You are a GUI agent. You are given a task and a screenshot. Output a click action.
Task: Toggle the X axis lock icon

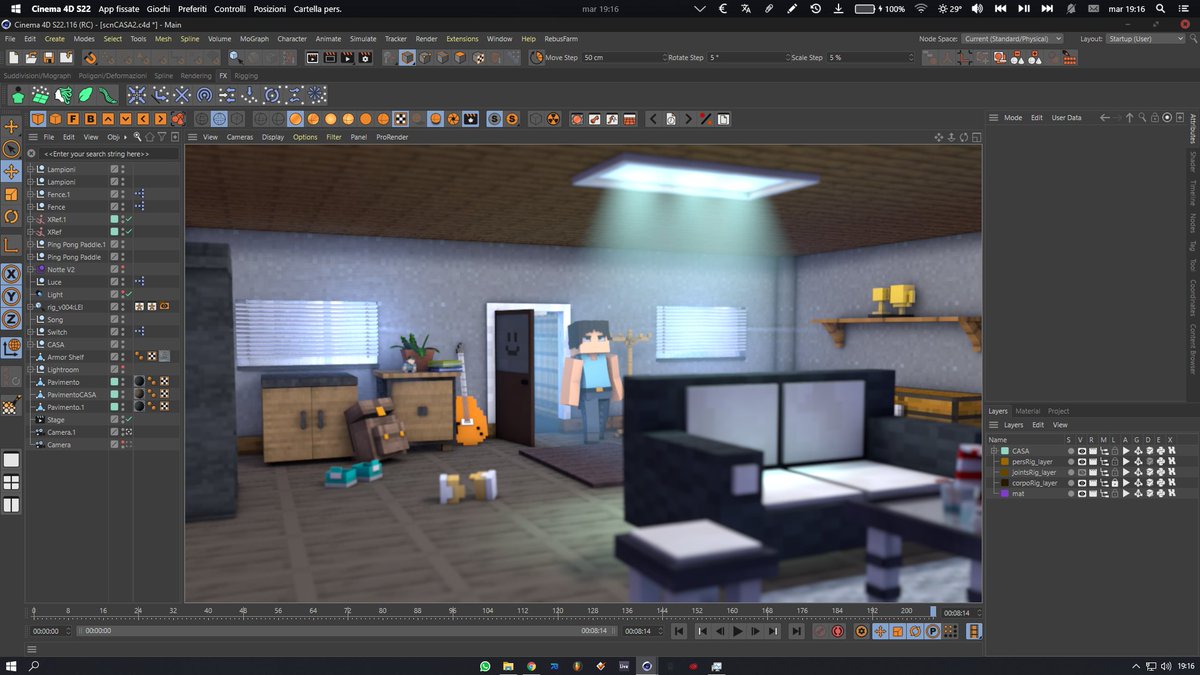pyautogui.click(x=12, y=273)
